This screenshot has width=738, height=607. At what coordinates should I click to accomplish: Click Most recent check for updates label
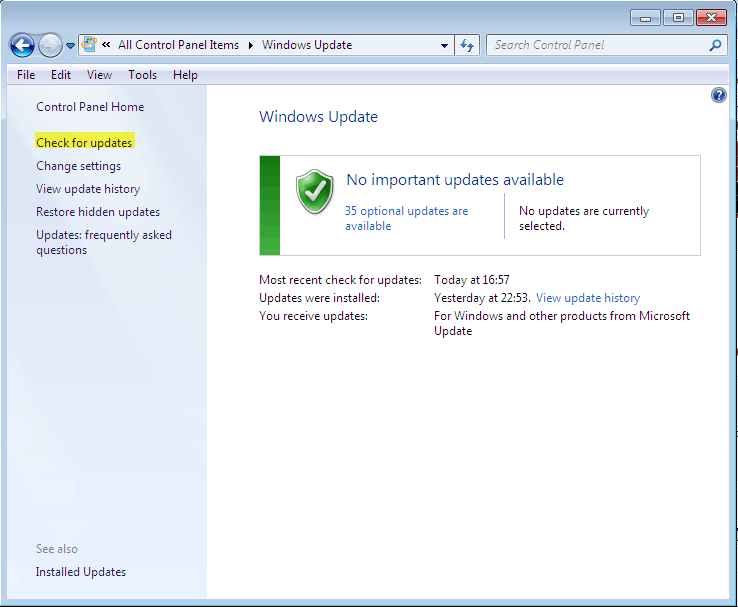point(340,280)
